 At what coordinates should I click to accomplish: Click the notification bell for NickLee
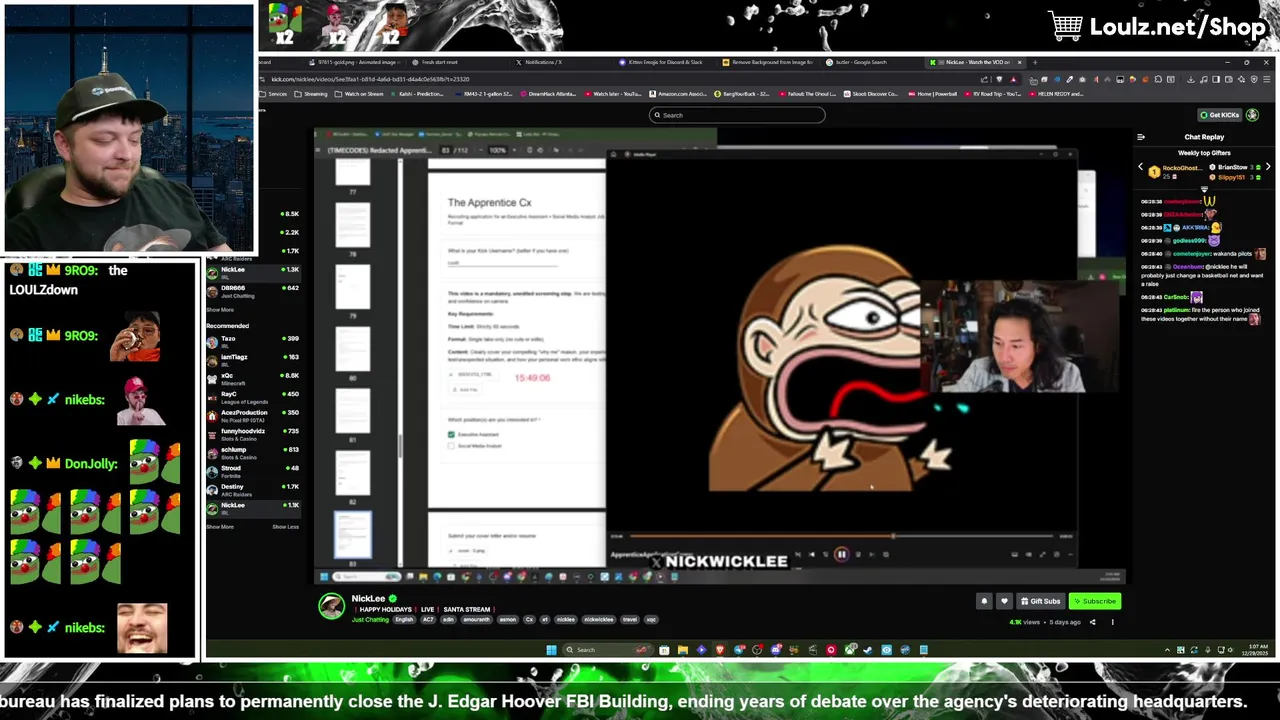click(984, 601)
